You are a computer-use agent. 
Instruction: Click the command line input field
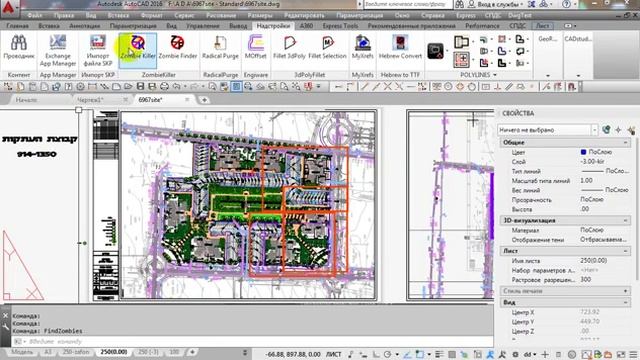pos(253,342)
